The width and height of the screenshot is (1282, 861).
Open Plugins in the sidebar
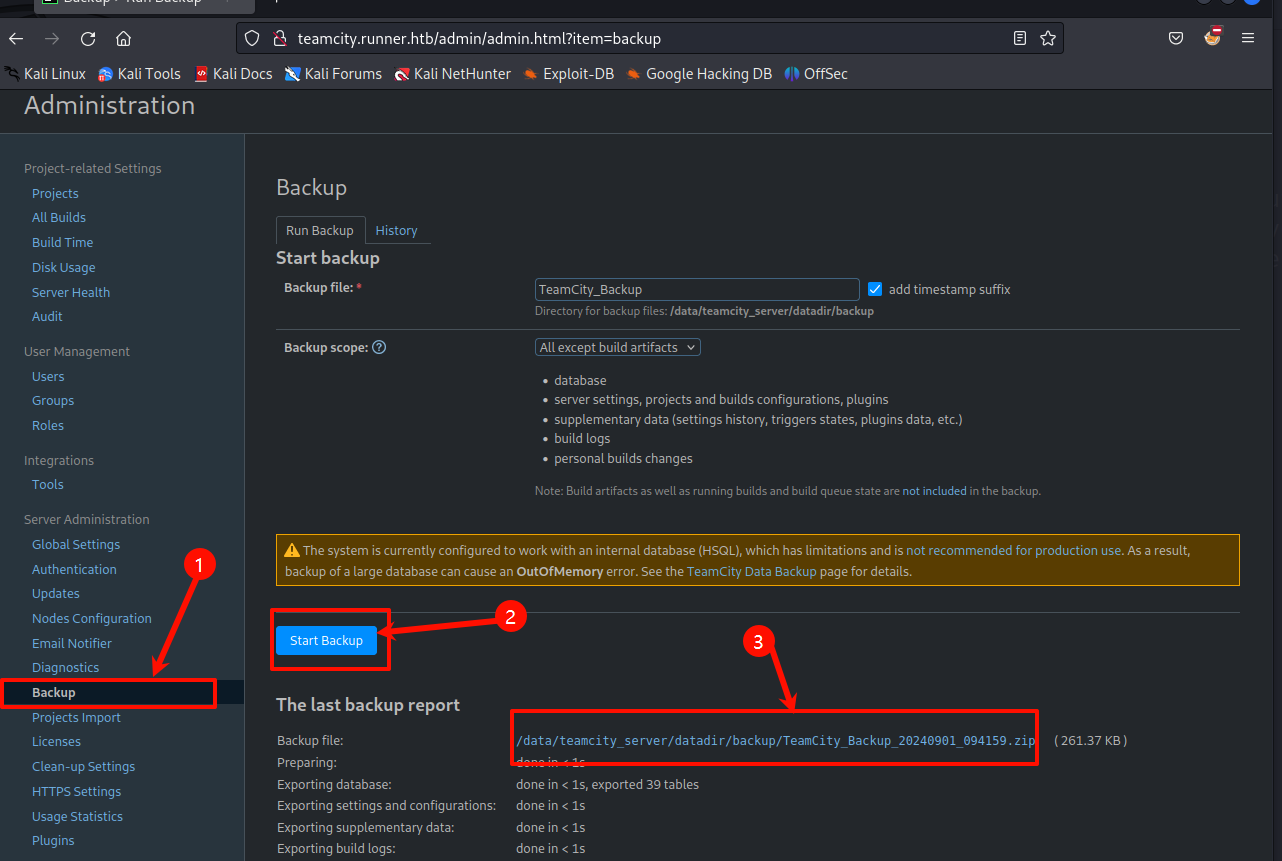(x=53, y=840)
